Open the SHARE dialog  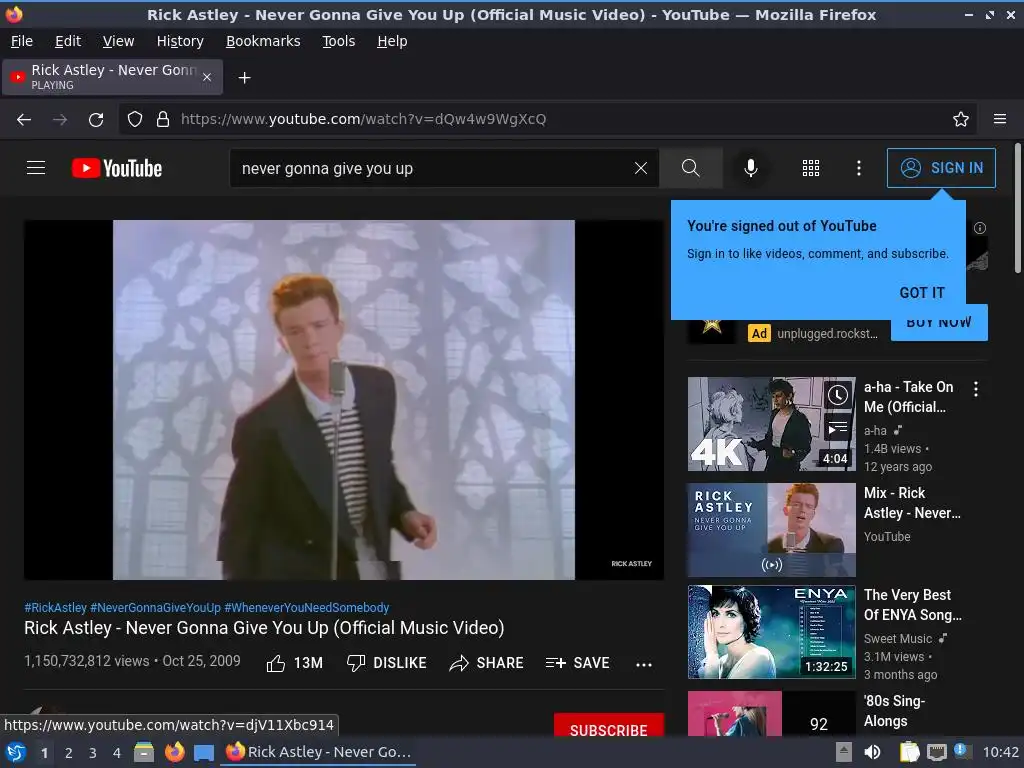point(487,663)
